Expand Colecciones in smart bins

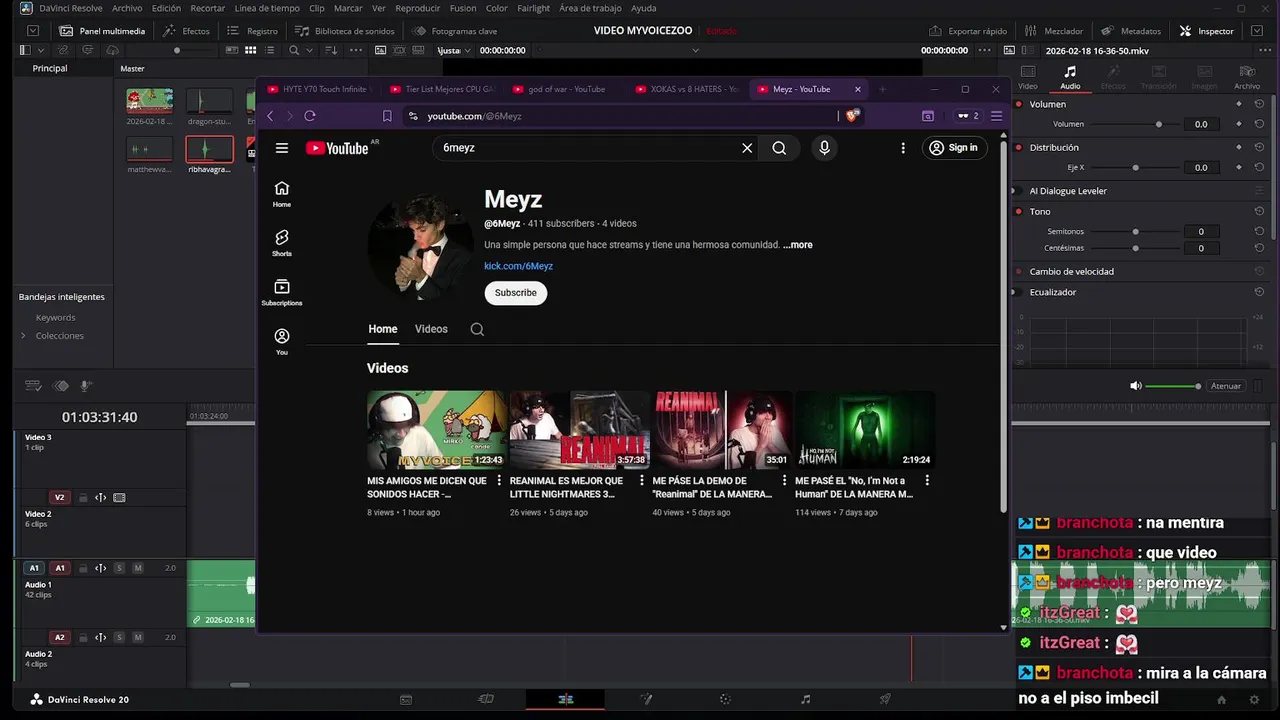click(x=23, y=335)
